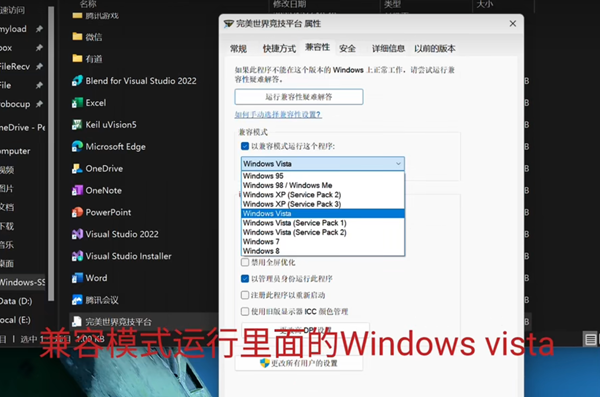Select Windows 8 from the list
The width and height of the screenshot is (600, 397).
(x=323, y=251)
